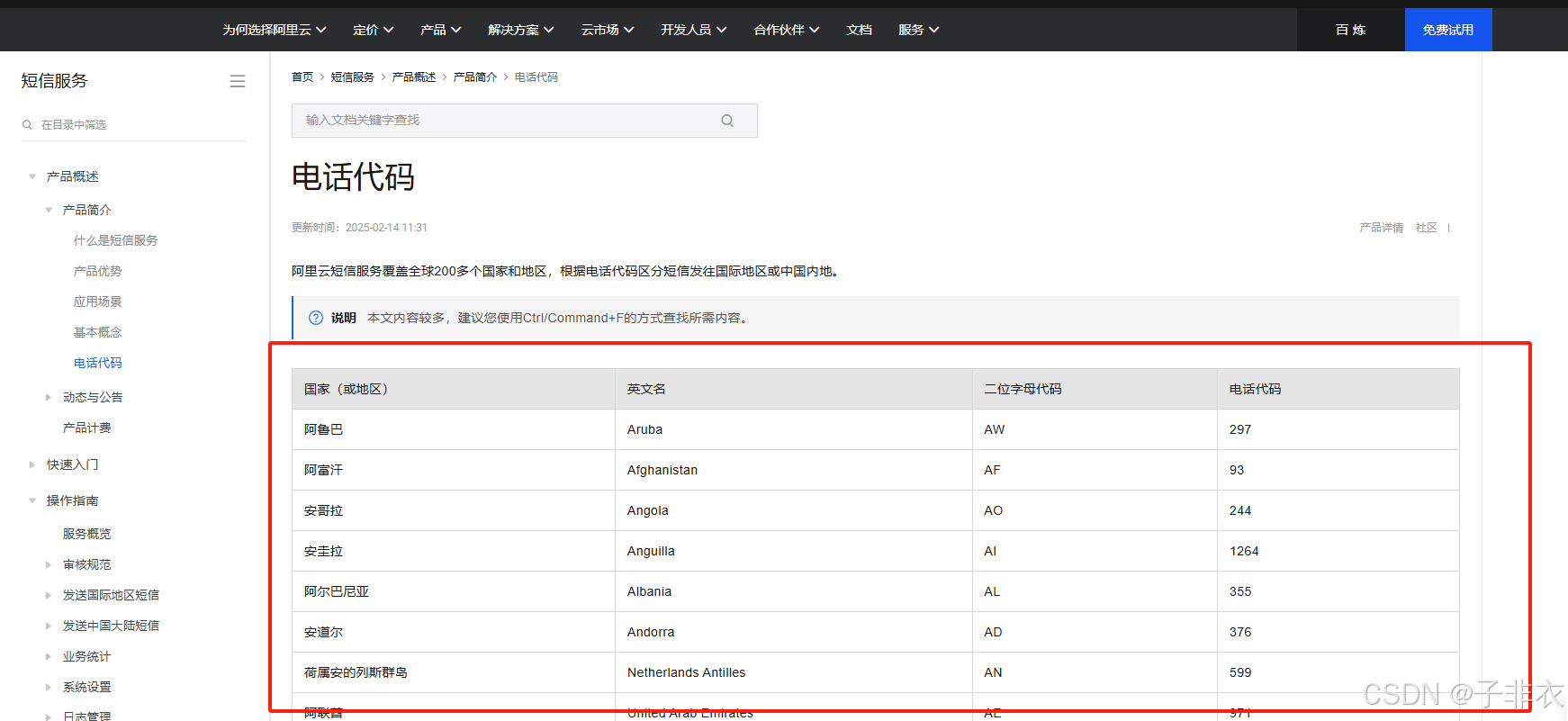Open 产品计费 in sidebar
1568x721 pixels.
click(x=86, y=428)
